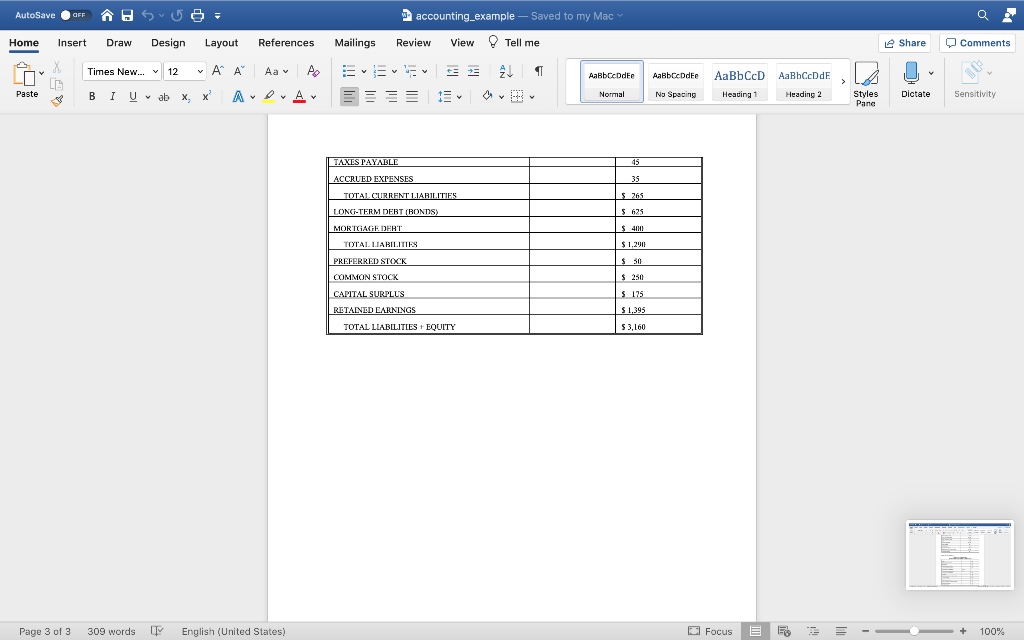
Task: Open Quick Access Toolbar customize dropdown
Action: (x=217, y=16)
